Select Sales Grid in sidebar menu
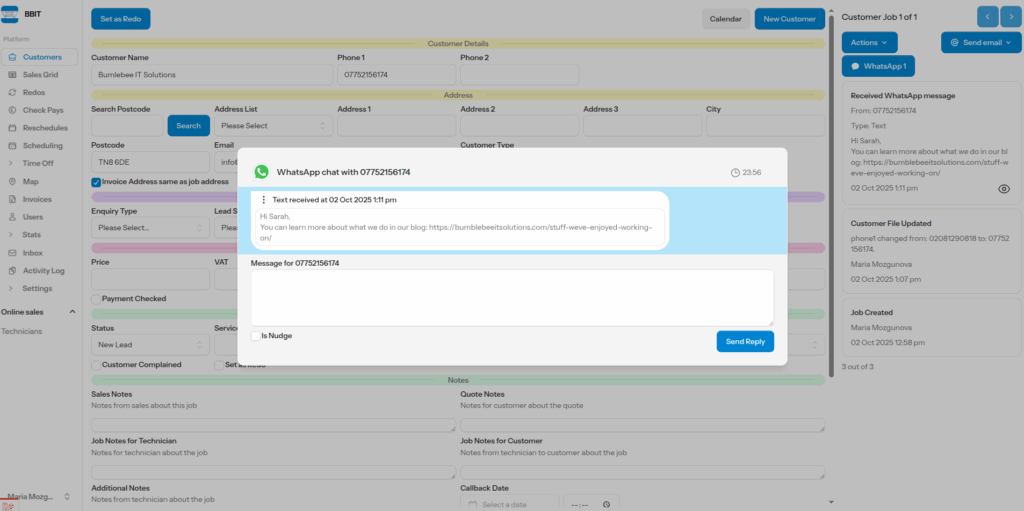This screenshot has width=1024, height=511. [40, 75]
